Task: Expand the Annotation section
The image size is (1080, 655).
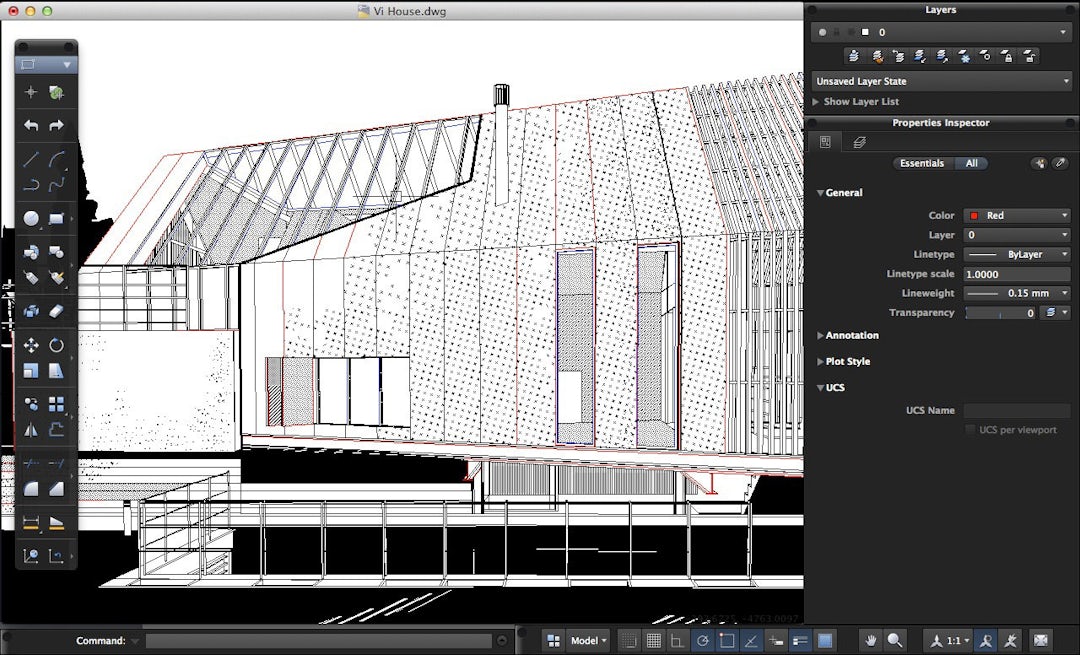Action: tap(850, 335)
